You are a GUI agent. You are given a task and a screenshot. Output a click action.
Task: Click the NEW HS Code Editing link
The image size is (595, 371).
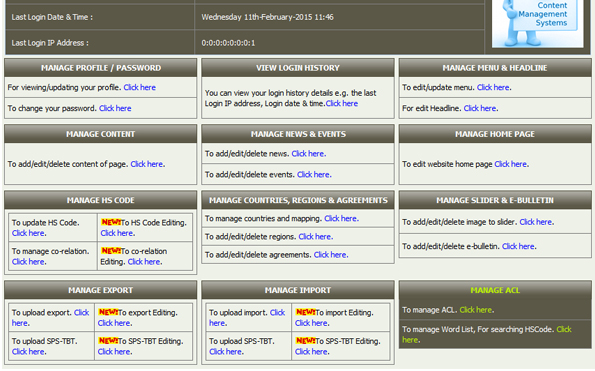pyautogui.click(x=116, y=233)
